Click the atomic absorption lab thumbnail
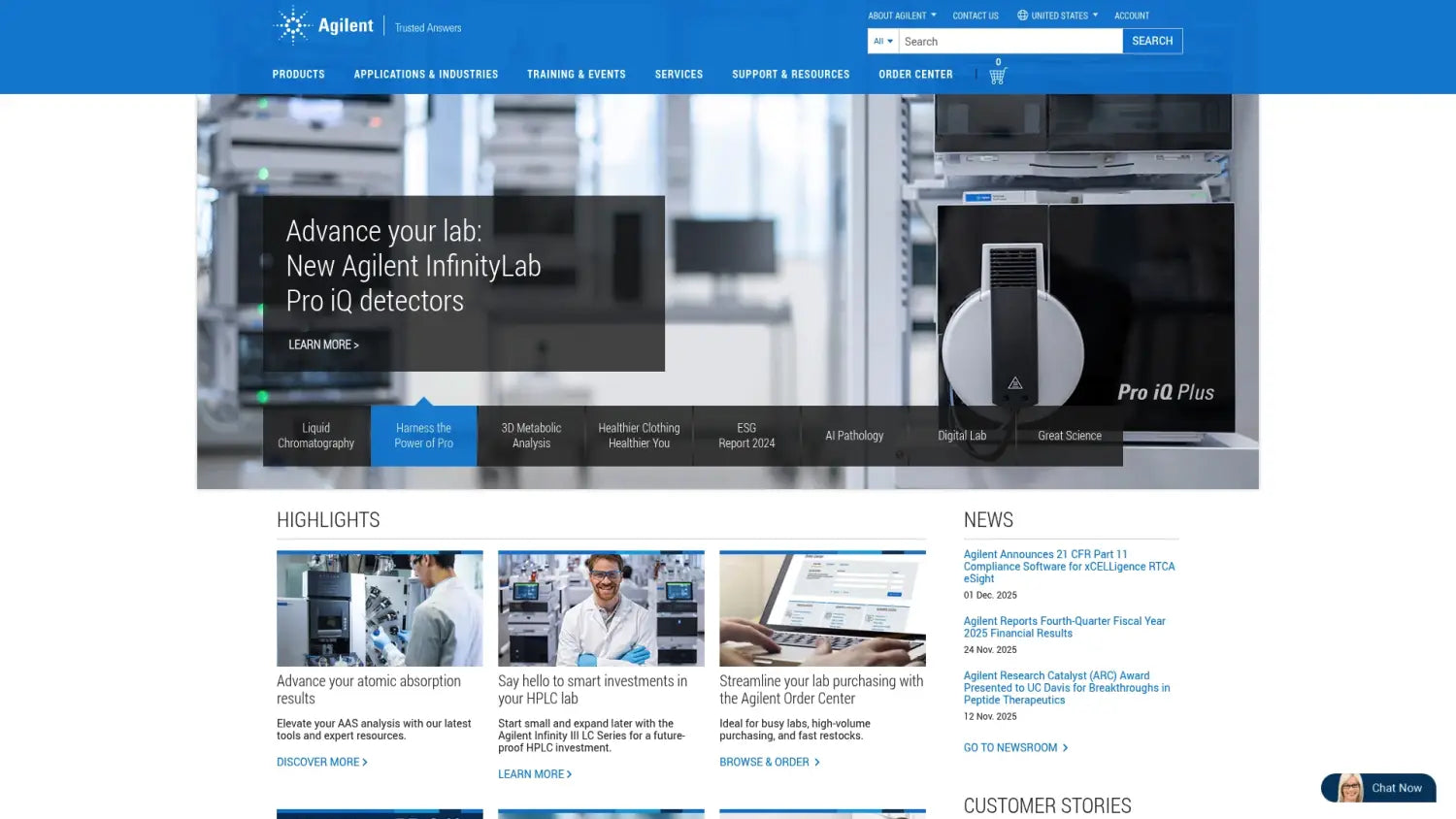Screen dimensions: 1456x819 click(x=380, y=608)
